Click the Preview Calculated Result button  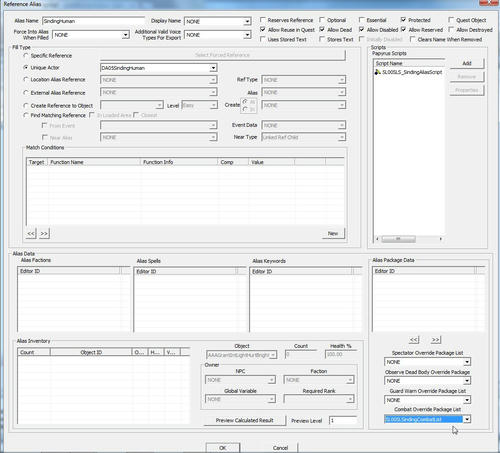tap(245, 420)
